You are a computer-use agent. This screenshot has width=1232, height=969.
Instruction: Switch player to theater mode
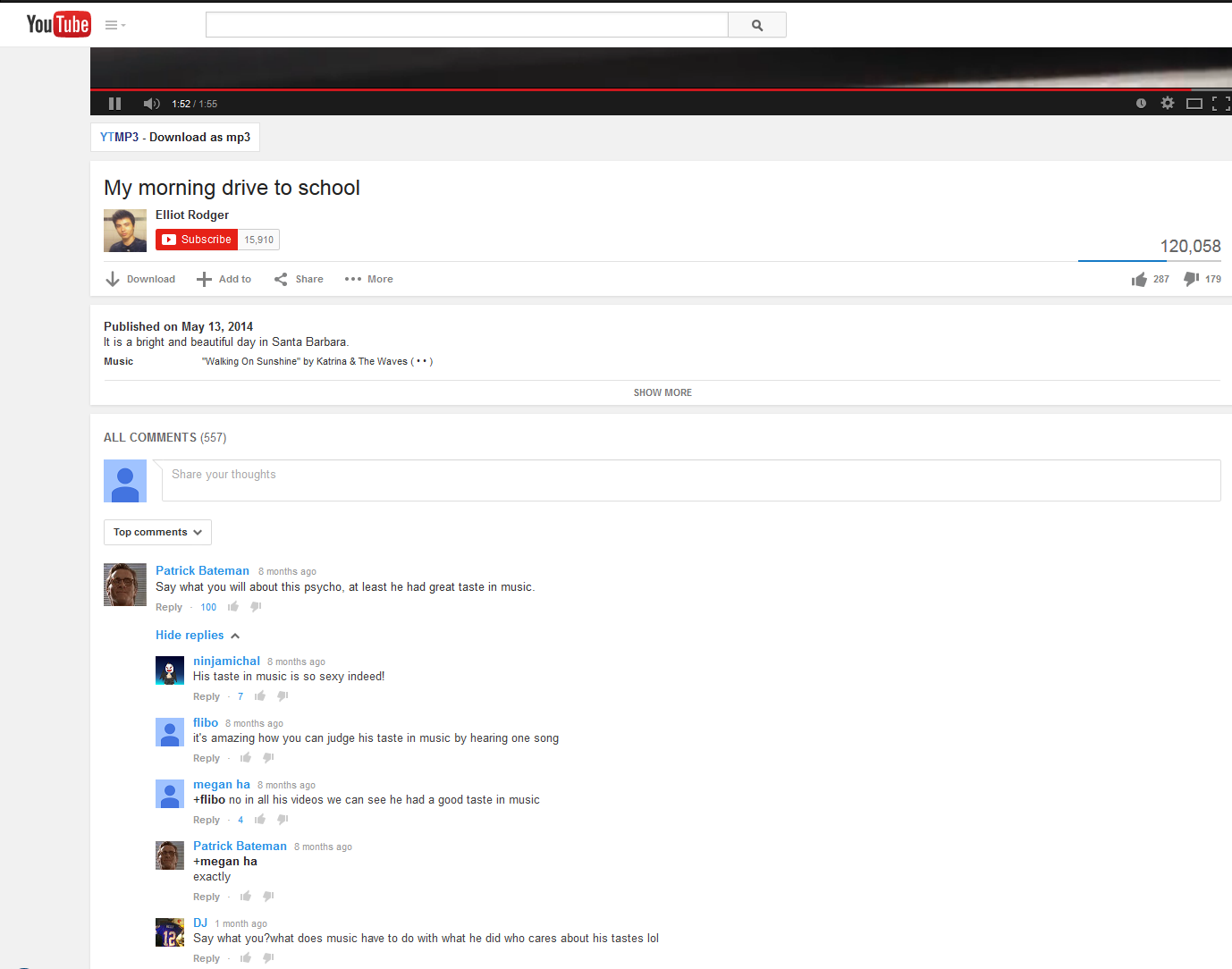1194,104
